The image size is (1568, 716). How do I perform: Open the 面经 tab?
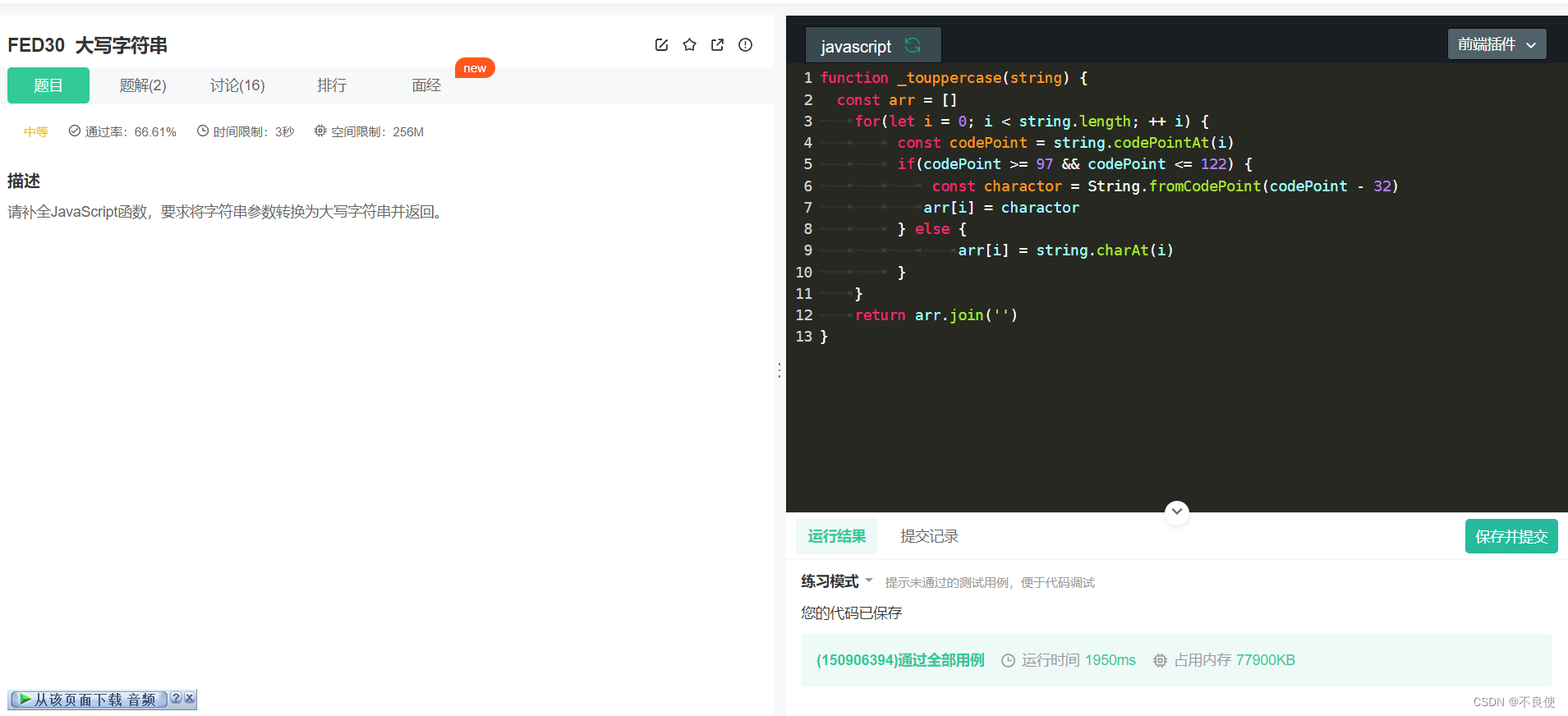point(426,85)
